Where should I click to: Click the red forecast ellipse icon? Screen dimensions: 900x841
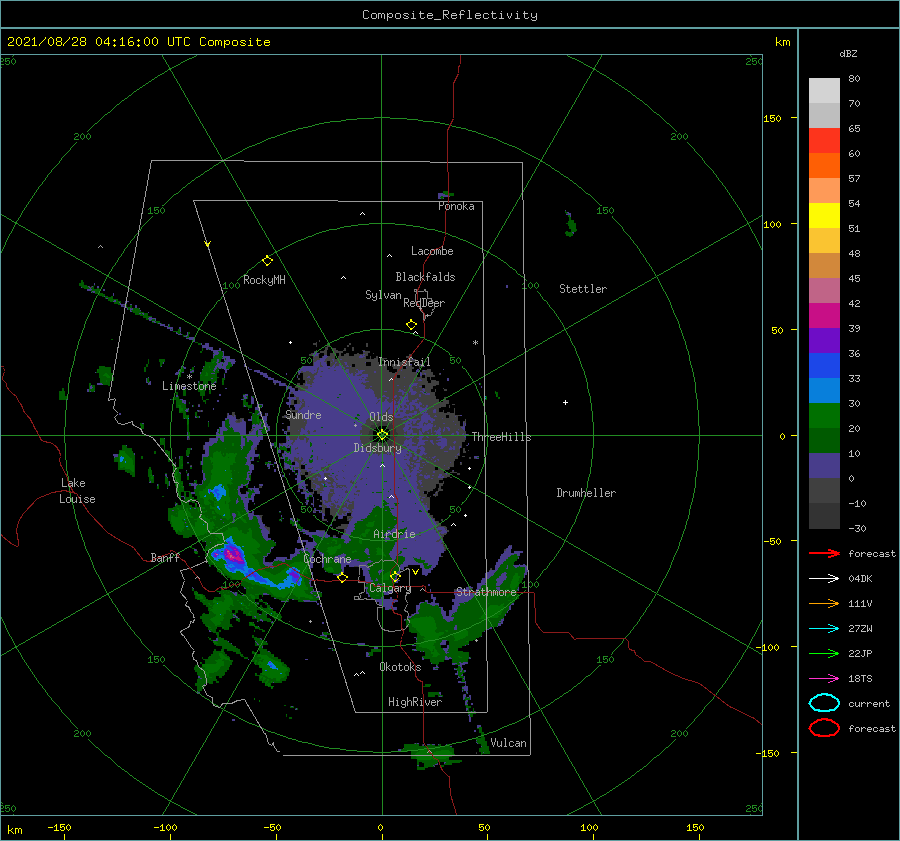pyautogui.click(x=824, y=728)
